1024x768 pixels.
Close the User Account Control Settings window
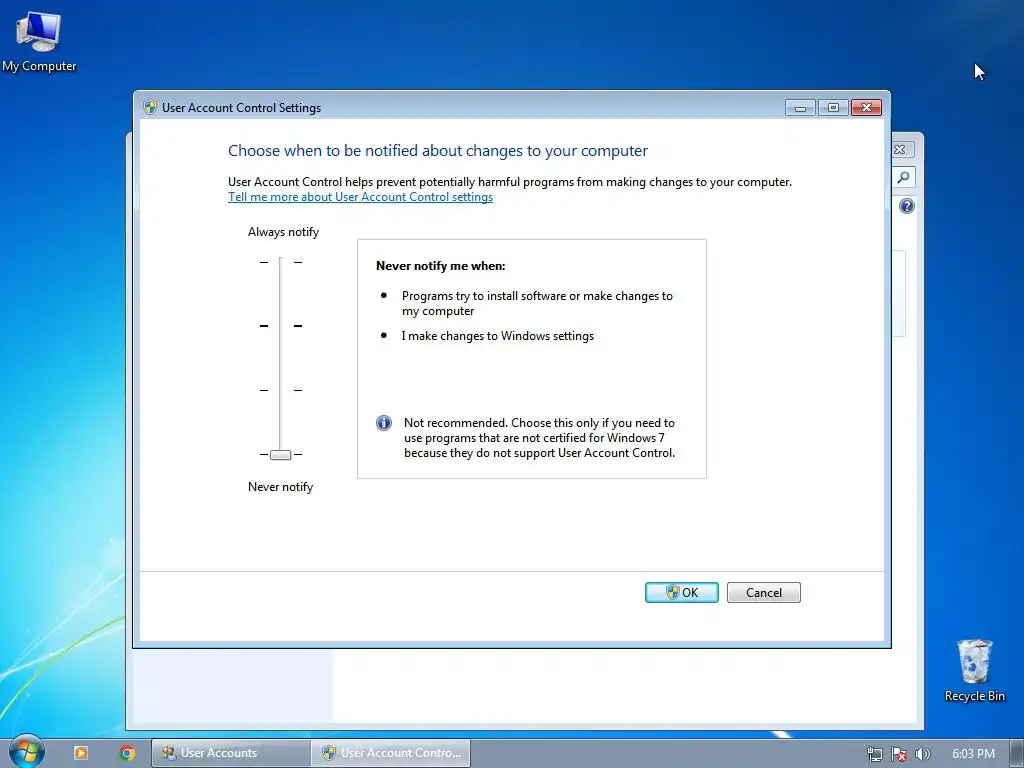click(867, 108)
